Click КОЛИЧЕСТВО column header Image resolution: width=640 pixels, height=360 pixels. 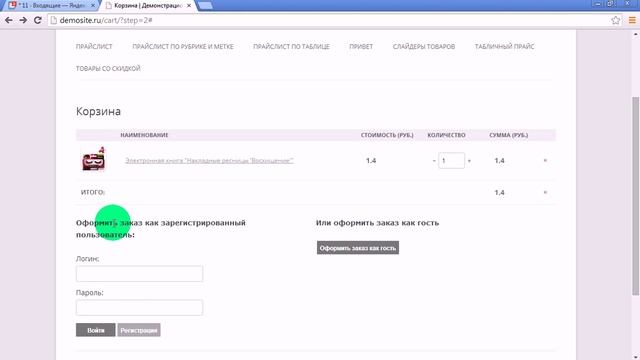[446, 135]
